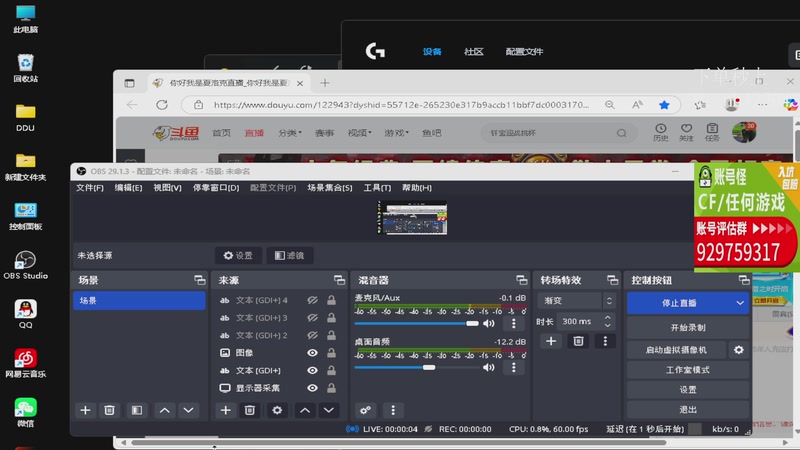Adjust the 300 ms duration stepper

click(608, 321)
